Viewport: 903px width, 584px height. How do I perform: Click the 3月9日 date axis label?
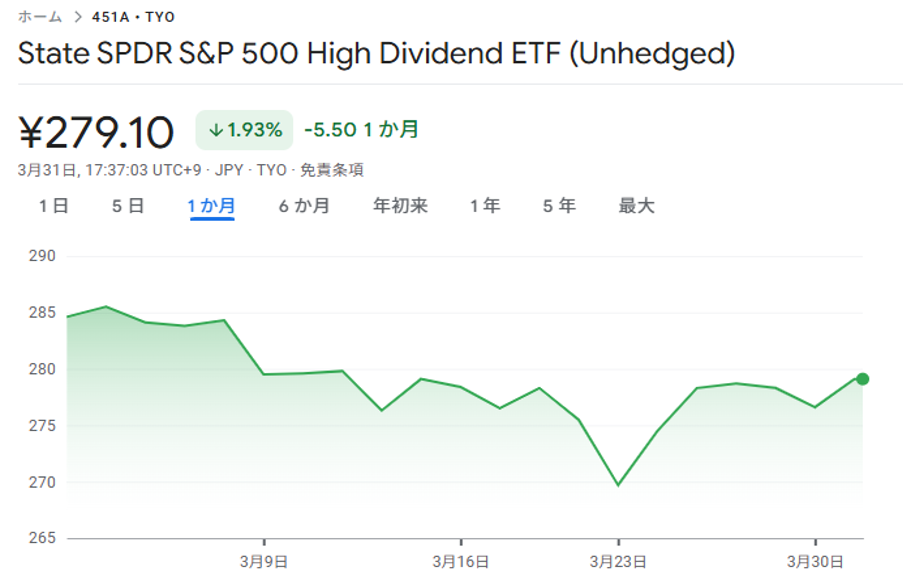(264, 561)
